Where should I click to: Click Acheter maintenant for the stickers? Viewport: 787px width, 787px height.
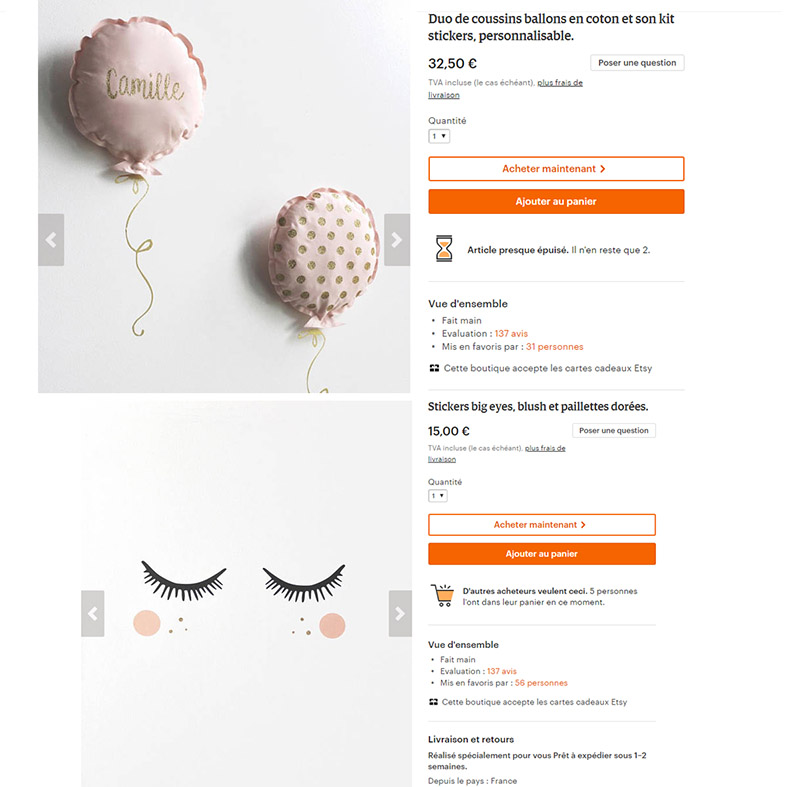click(x=542, y=524)
